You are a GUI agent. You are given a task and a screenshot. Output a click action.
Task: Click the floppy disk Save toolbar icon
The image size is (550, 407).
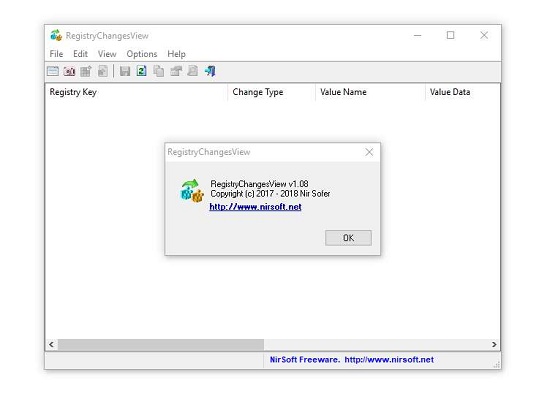click(125, 71)
